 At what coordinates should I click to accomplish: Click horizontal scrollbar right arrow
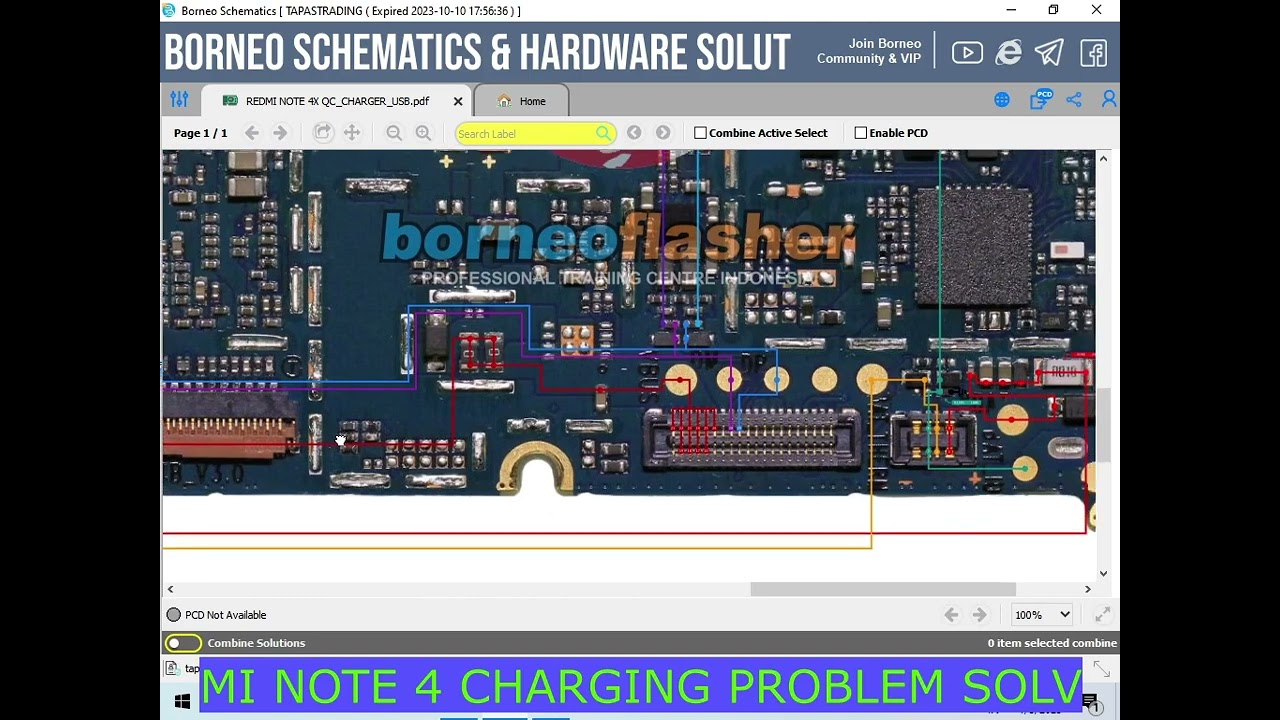click(1088, 589)
